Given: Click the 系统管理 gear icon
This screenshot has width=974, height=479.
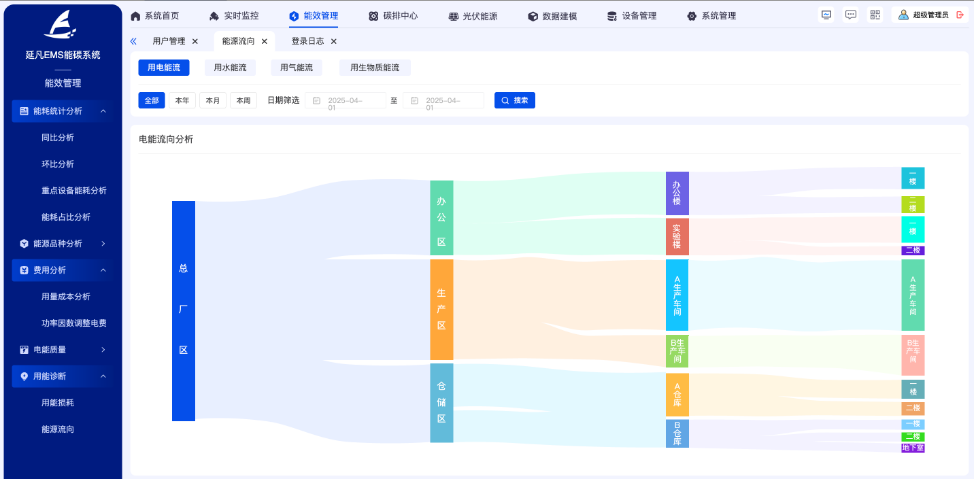Looking at the screenshot, I should pyautogui.click(x=692, y=16).
